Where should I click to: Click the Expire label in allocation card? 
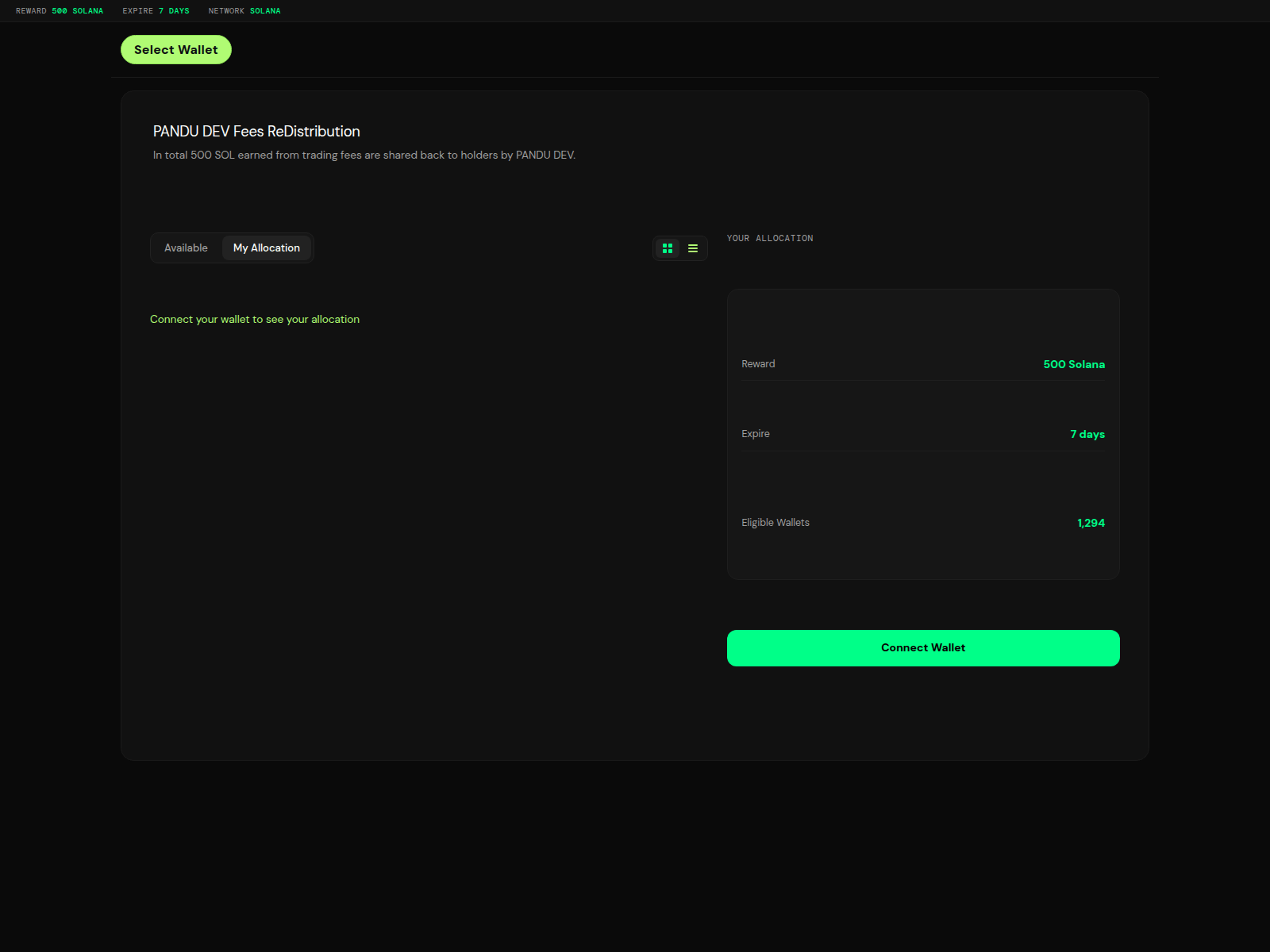click(x=756, y=434)
